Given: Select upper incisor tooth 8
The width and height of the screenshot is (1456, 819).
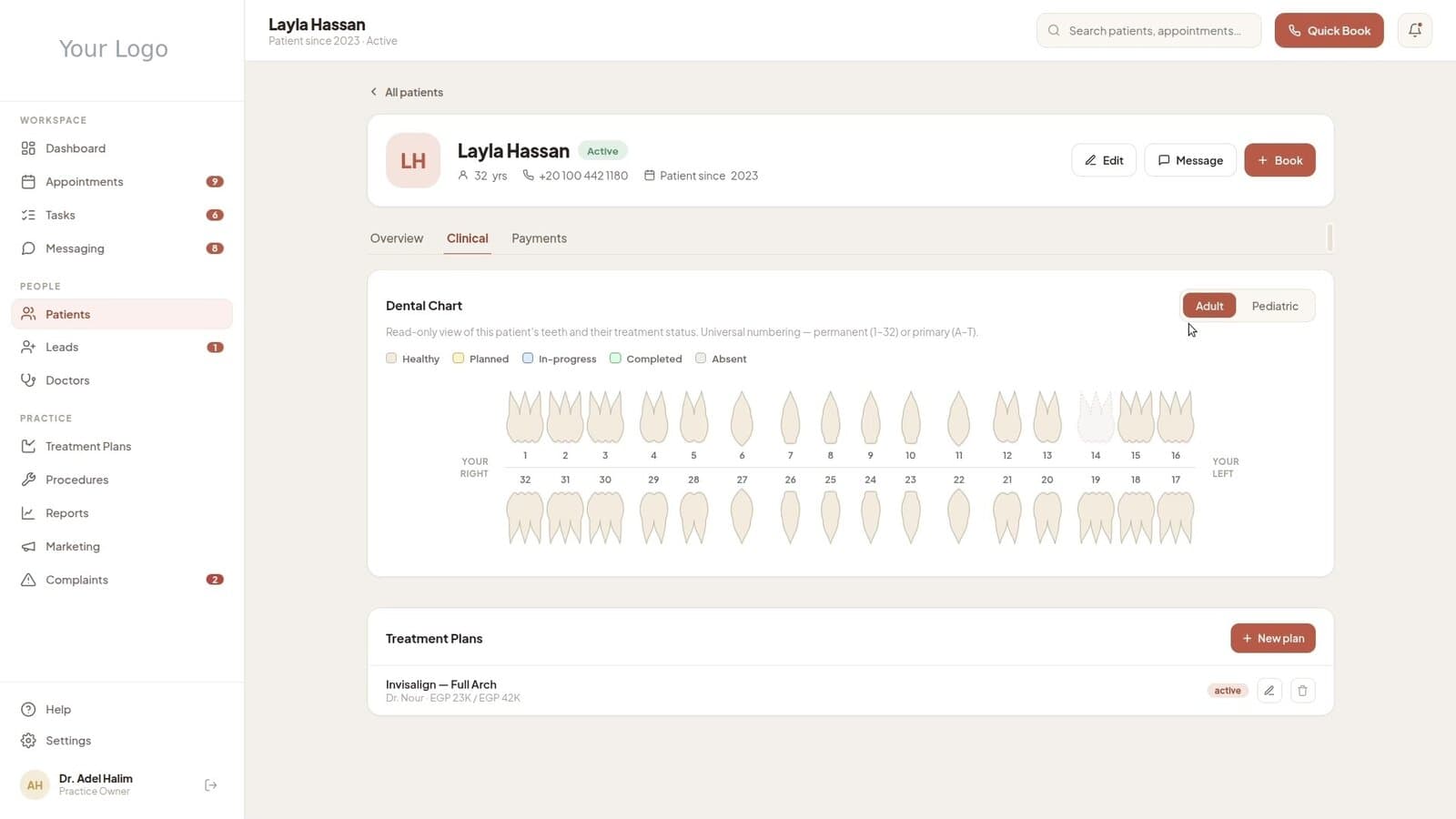Looking at the screenshot, I should 830,418.
